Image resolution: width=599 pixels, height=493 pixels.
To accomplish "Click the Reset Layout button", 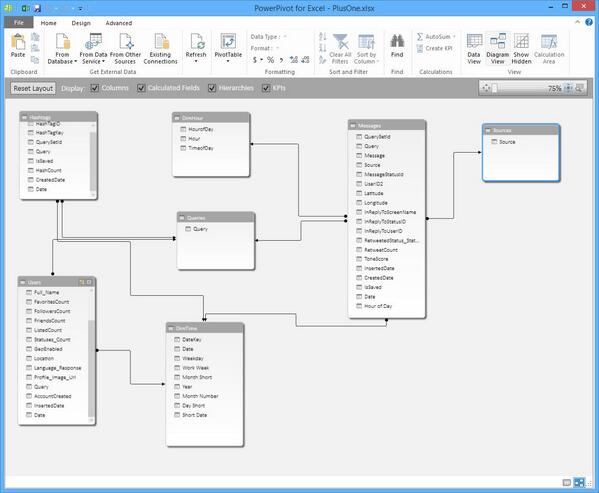I will pyautogui.click(x=33, y=88).
